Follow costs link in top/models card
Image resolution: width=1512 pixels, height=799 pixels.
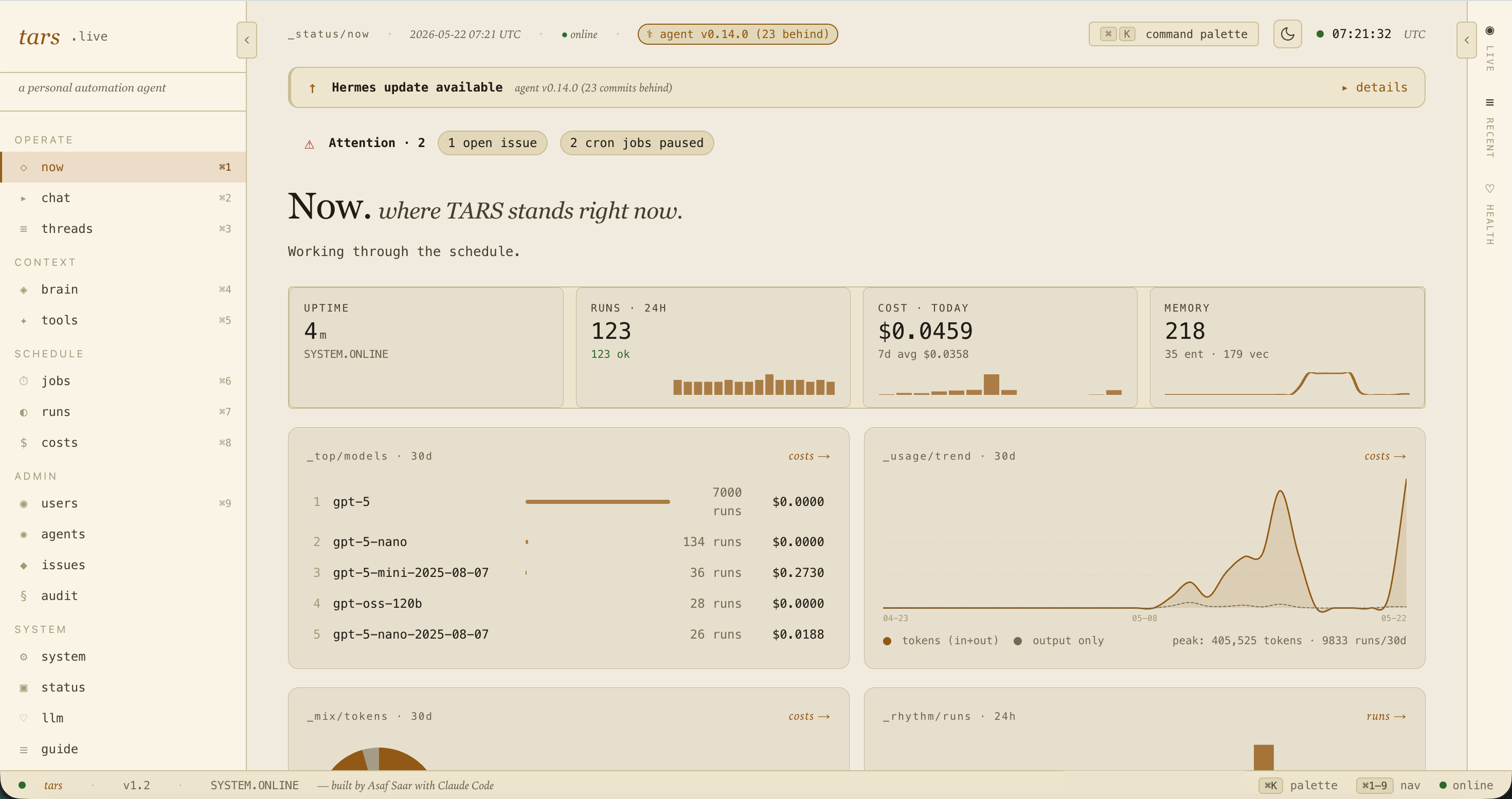coord(809,457)
